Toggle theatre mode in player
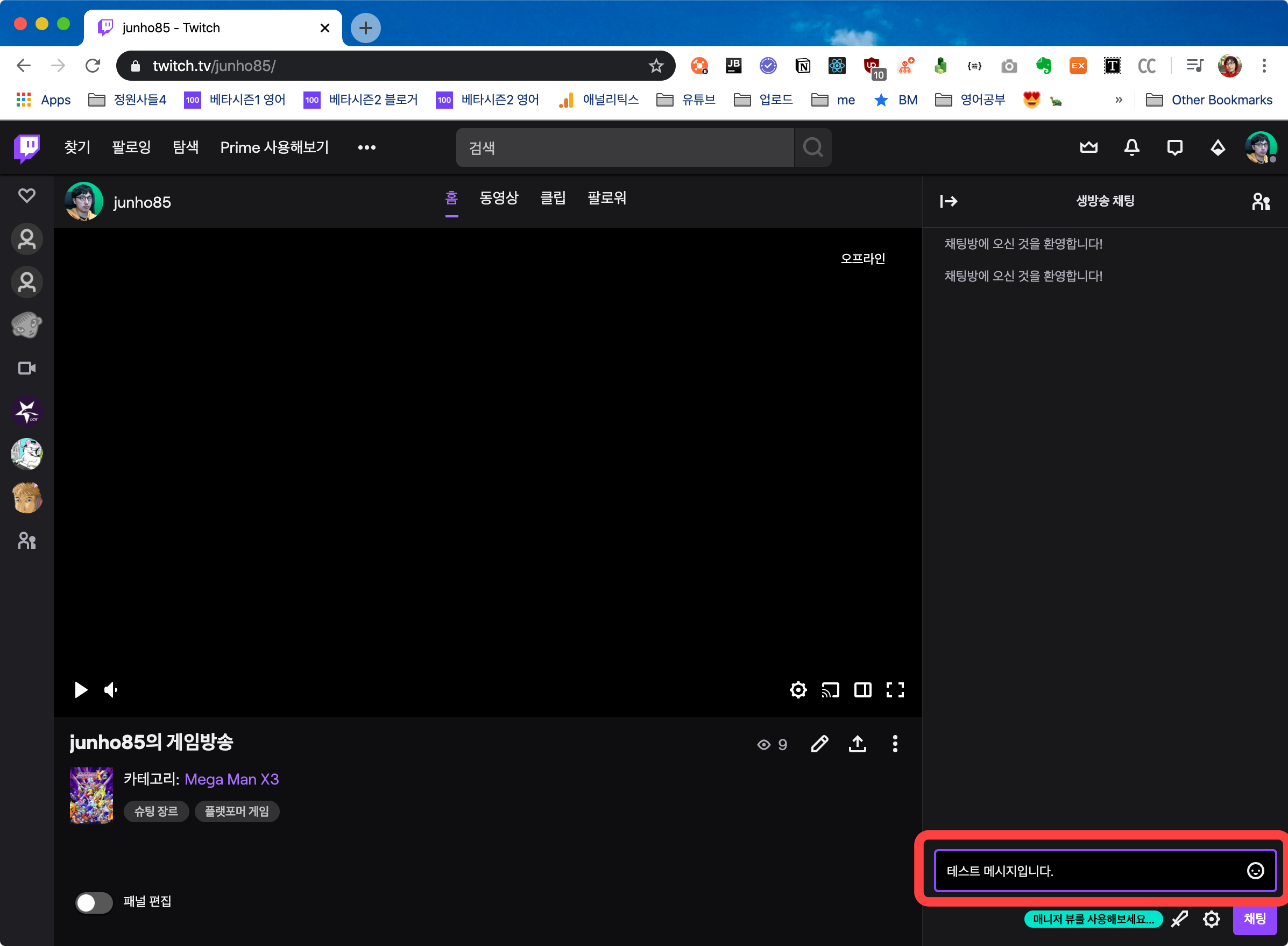 (862, 689)
